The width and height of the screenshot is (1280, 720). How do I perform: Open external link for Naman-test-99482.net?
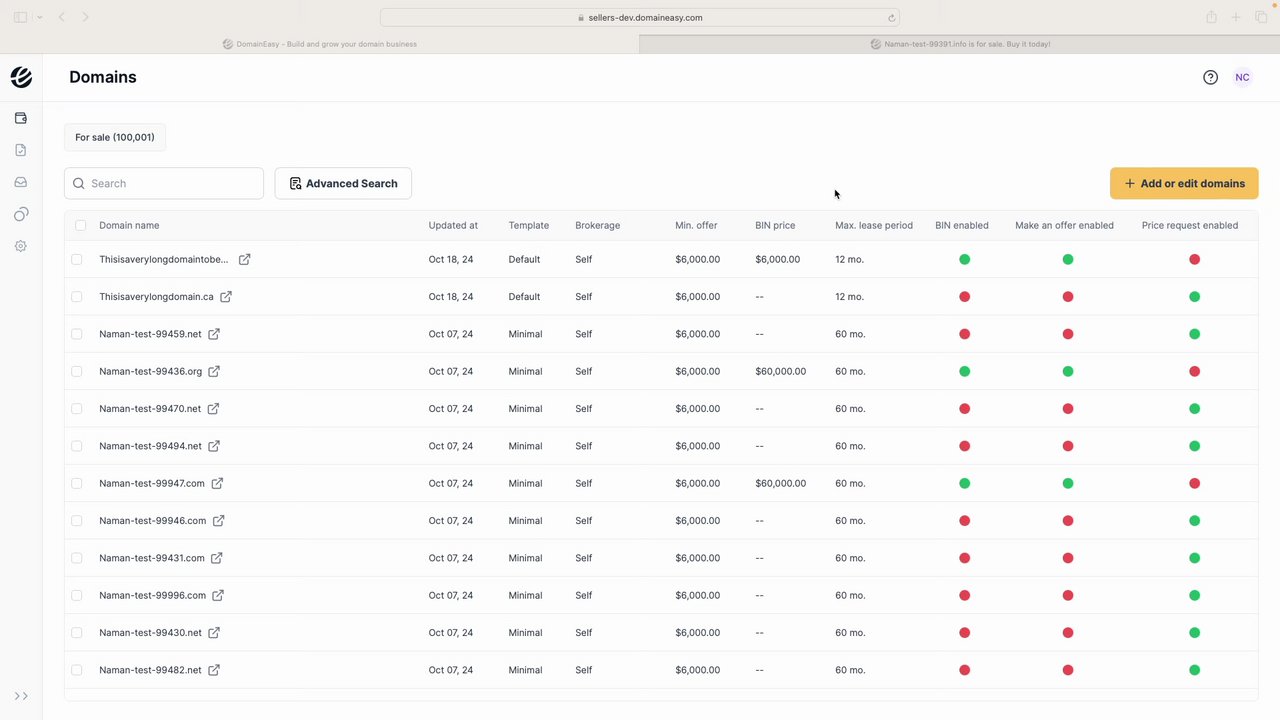(x=214, y=670)
